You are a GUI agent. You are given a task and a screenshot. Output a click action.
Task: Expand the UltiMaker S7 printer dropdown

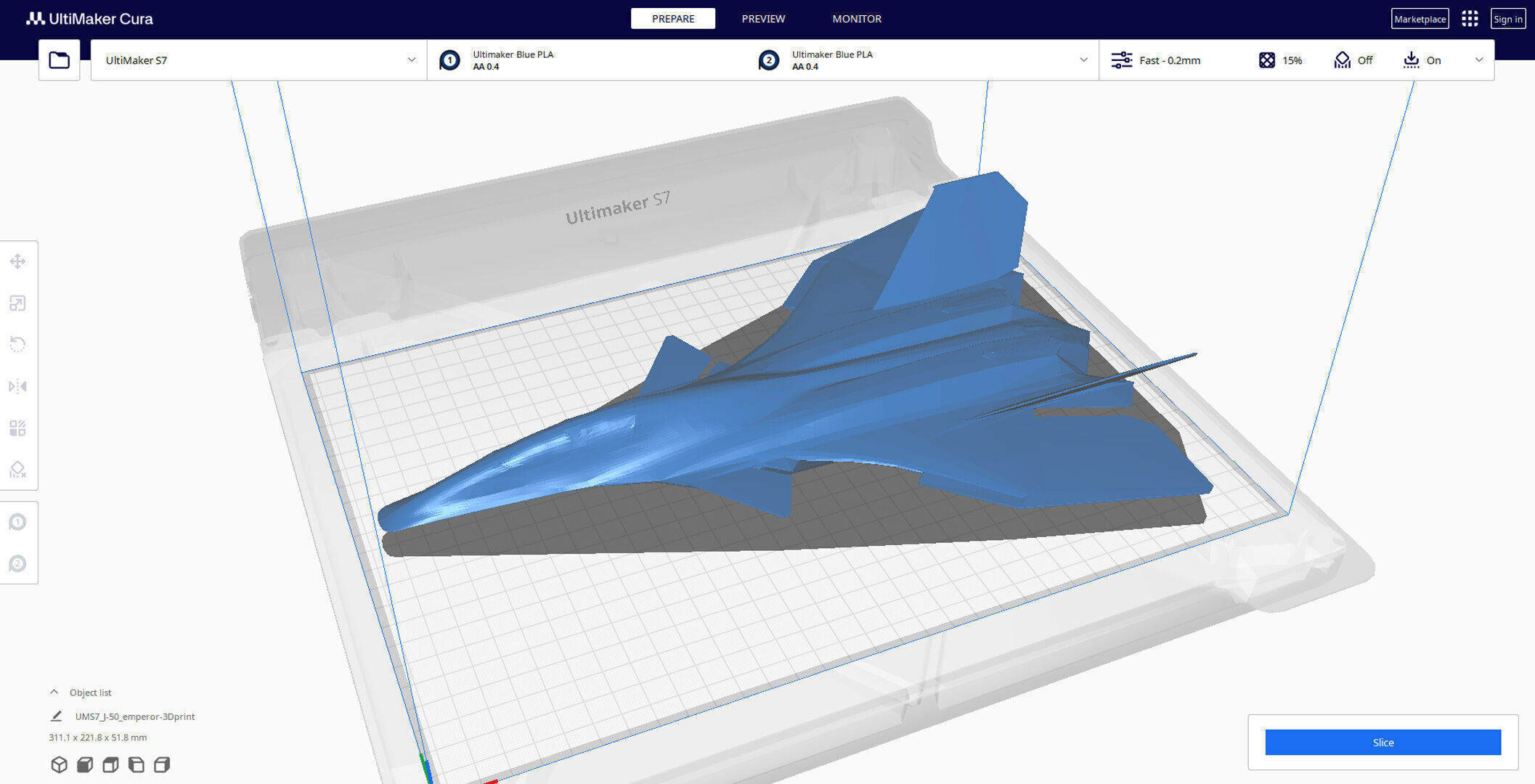(411, 60)
